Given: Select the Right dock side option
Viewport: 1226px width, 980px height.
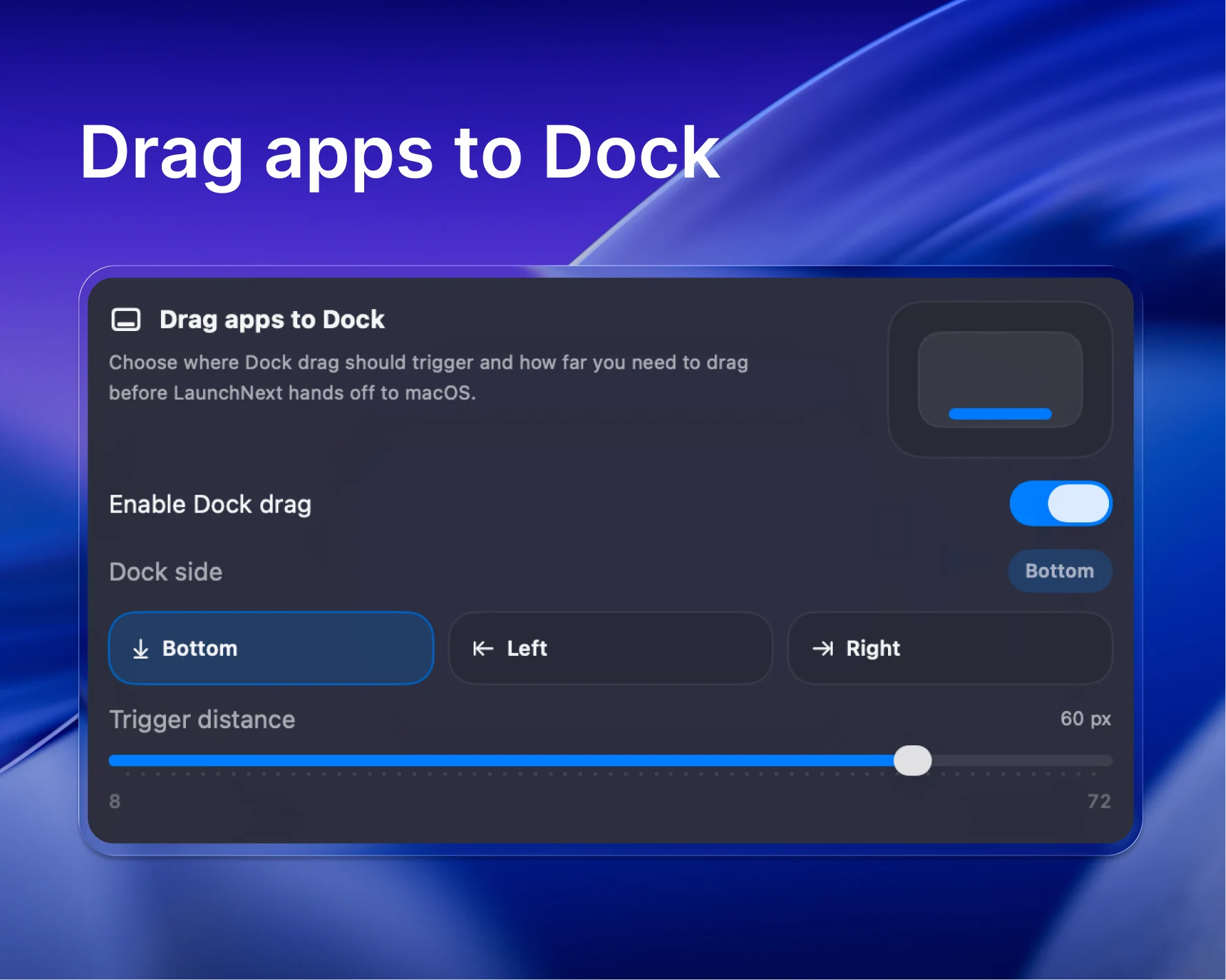Looking at the screenshot, I should click(950, 648).
